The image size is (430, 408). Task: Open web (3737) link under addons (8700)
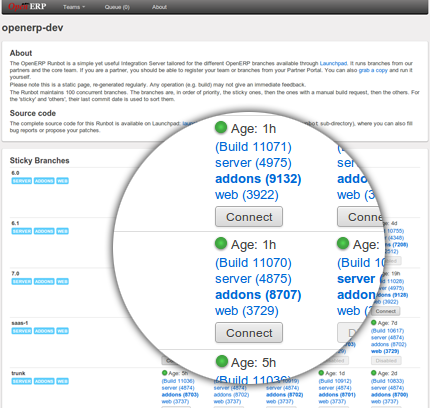click(385, 402)
